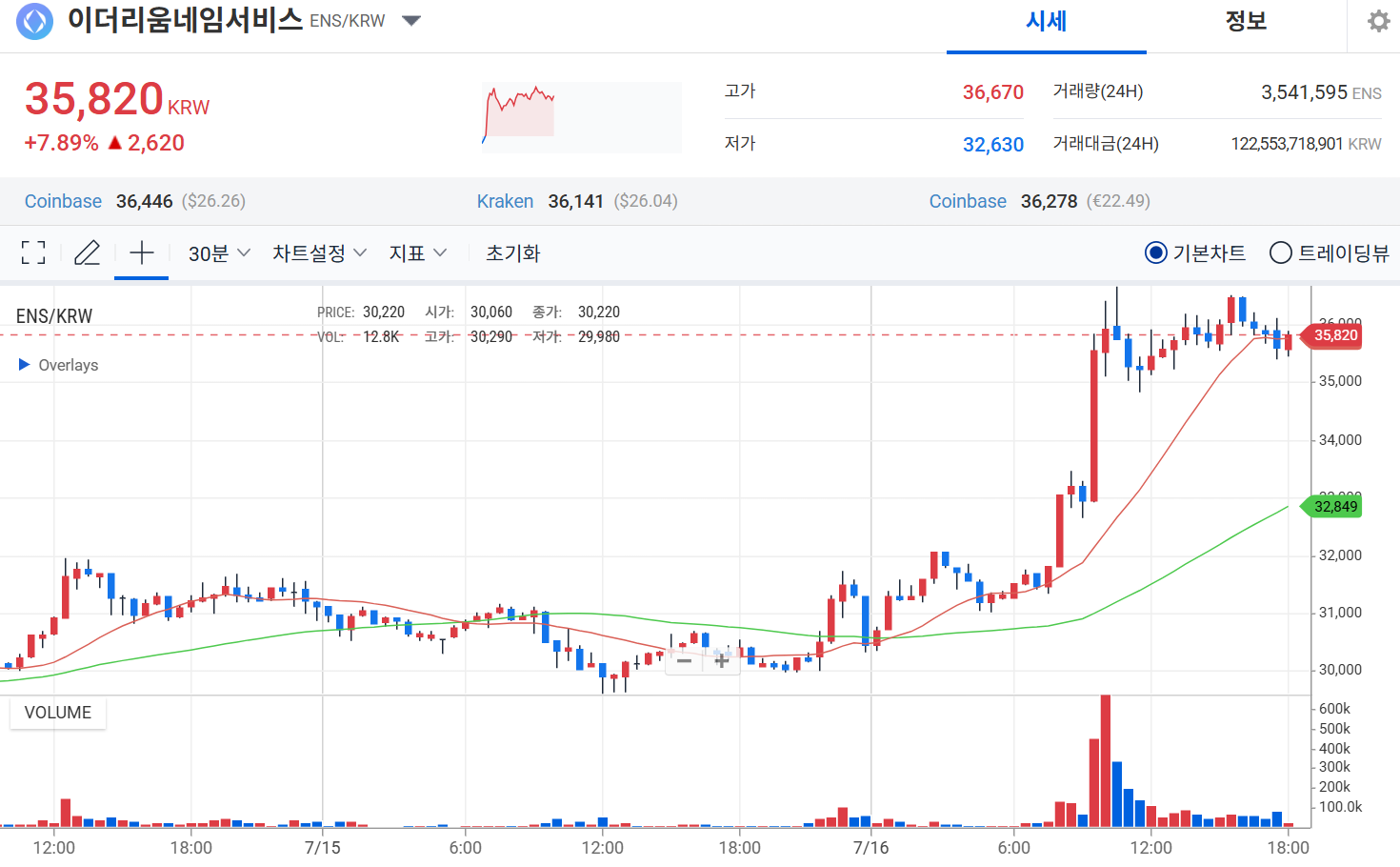The image size is (1400, 867).
Task: Click the 7/15 date marker on time axis
Action: point(322,847)
